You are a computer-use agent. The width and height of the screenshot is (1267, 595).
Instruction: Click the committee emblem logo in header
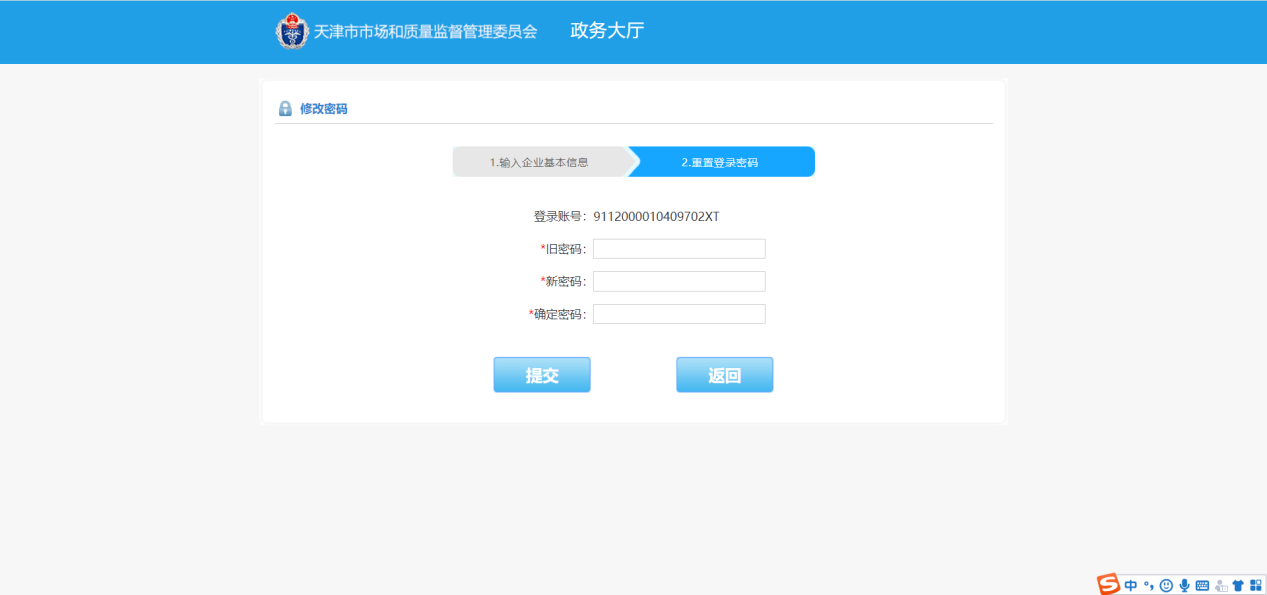coord(292,31)
